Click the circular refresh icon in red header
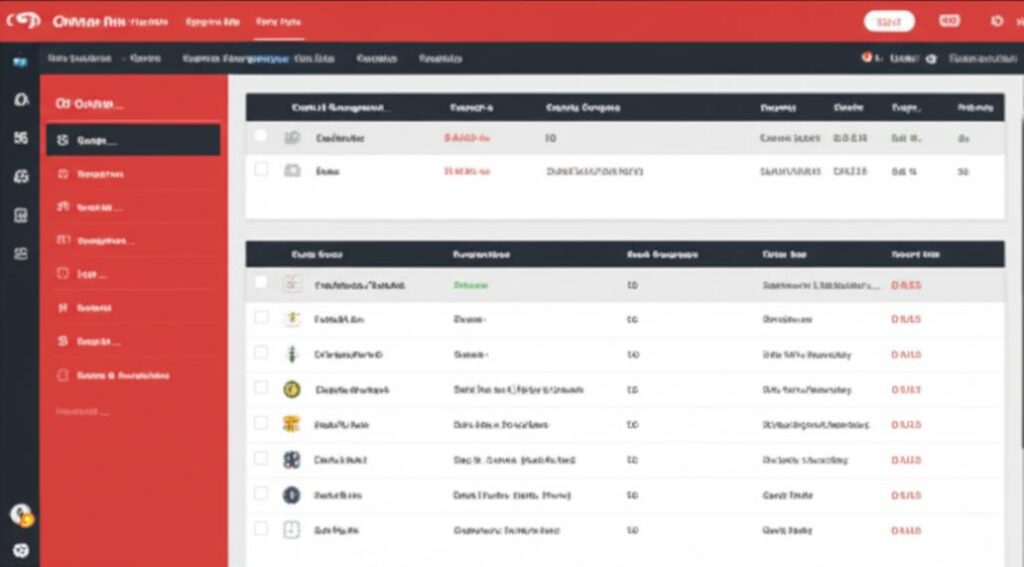Screen dimensions: 1024x567 coord(997,21)
